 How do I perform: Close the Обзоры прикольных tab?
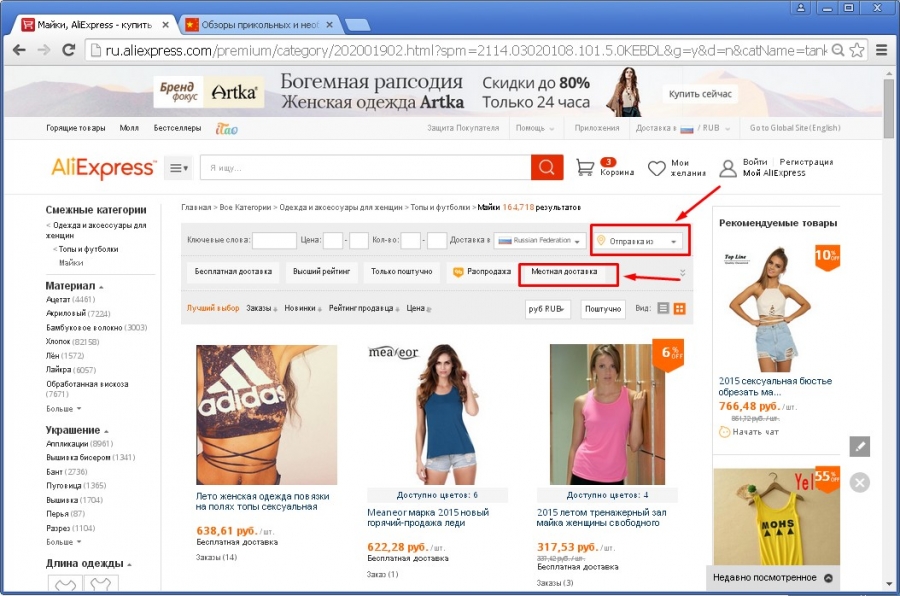pyautogui.click(x=329, y=25)
